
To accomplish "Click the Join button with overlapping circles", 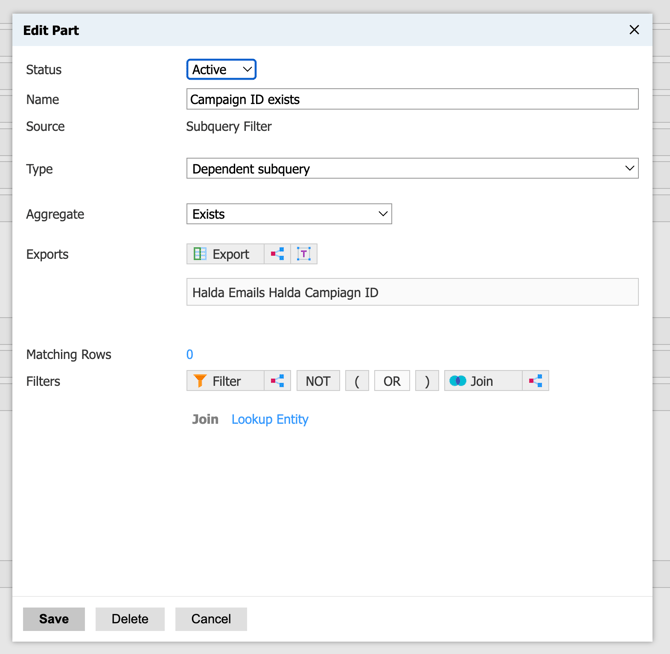I will pos(483,381).
